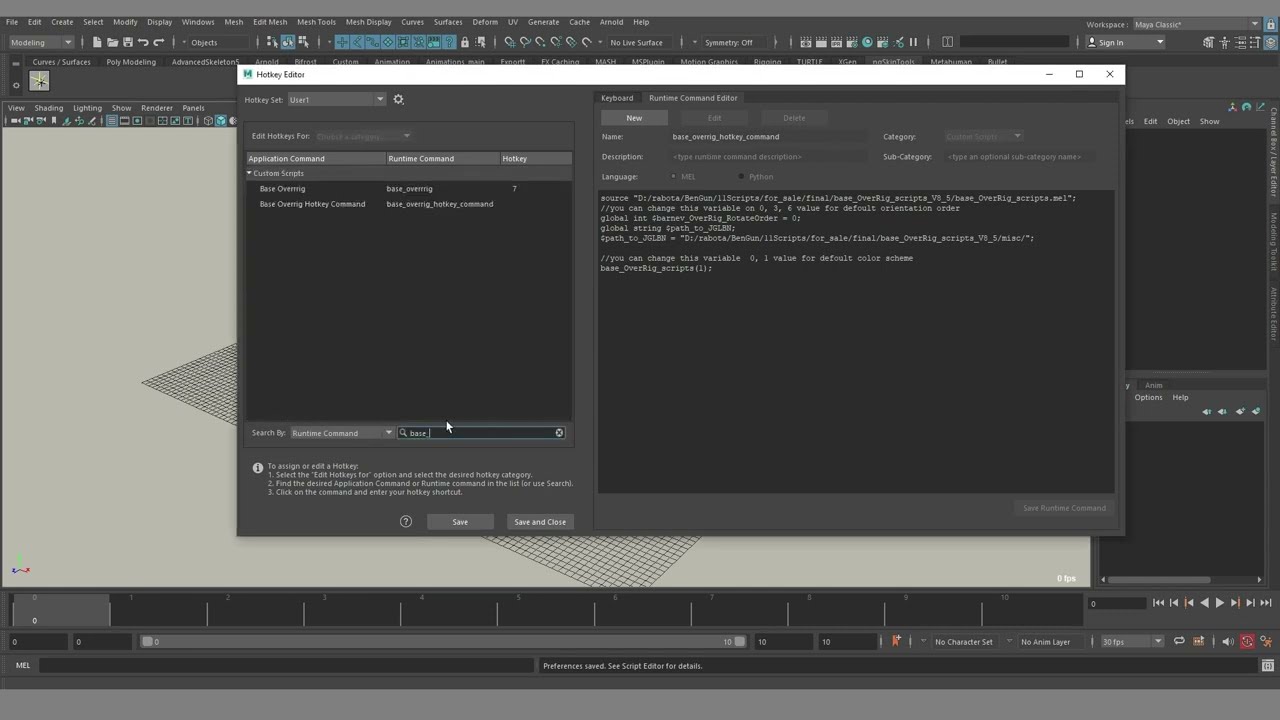The height and width of the screenshot is (720, 1280).
Task: Open the viewport Shading menu
Action: [48, 108]
